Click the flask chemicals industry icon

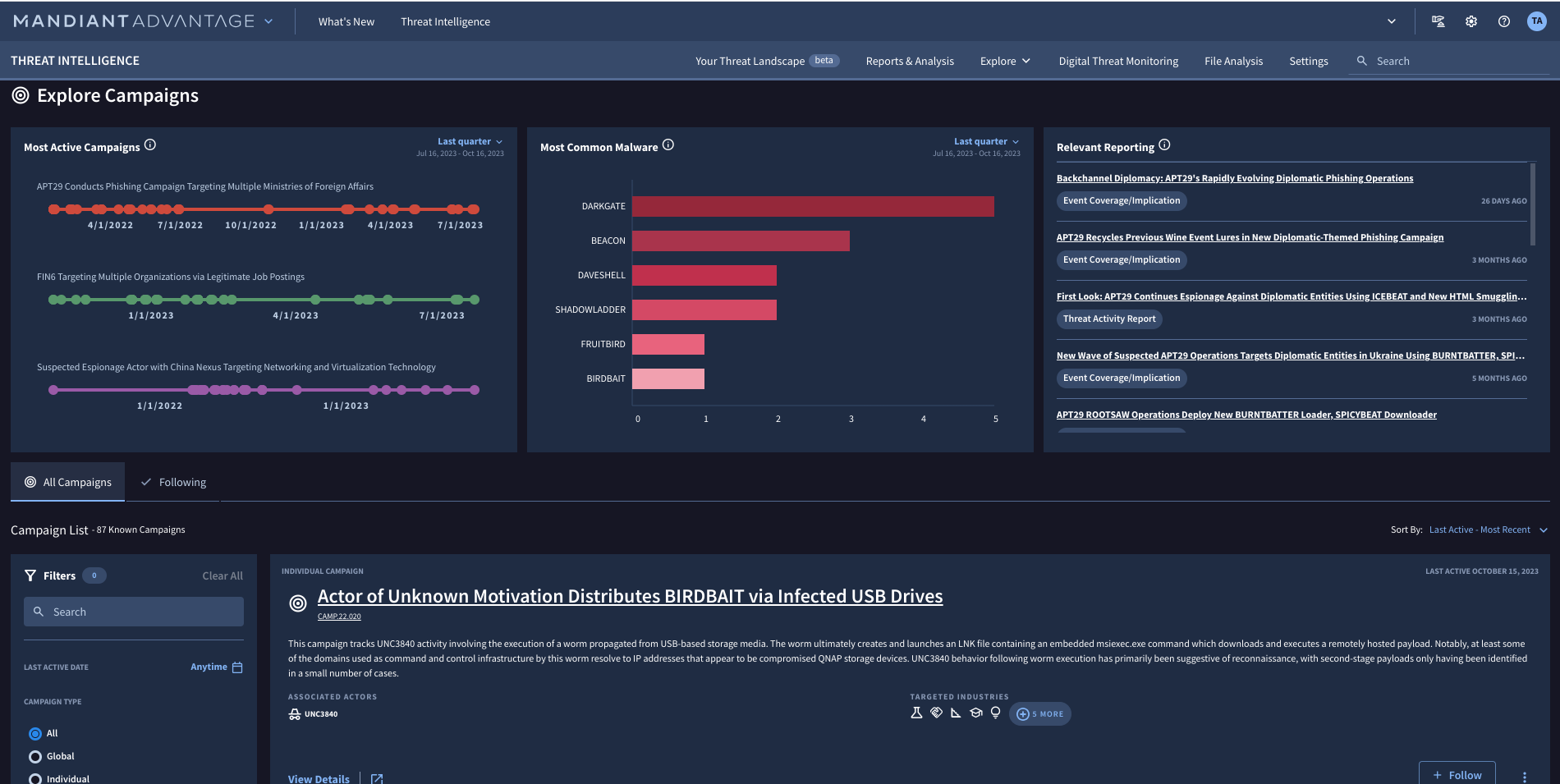coord(916,713)
